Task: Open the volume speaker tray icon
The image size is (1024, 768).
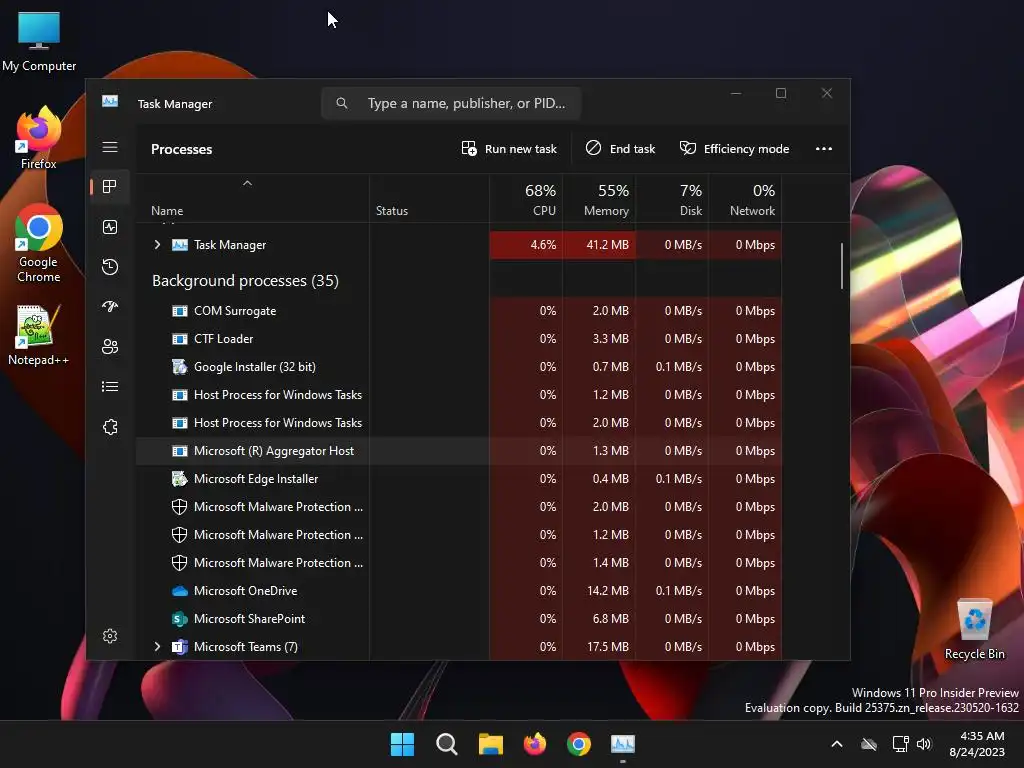Action: [924, 744]
